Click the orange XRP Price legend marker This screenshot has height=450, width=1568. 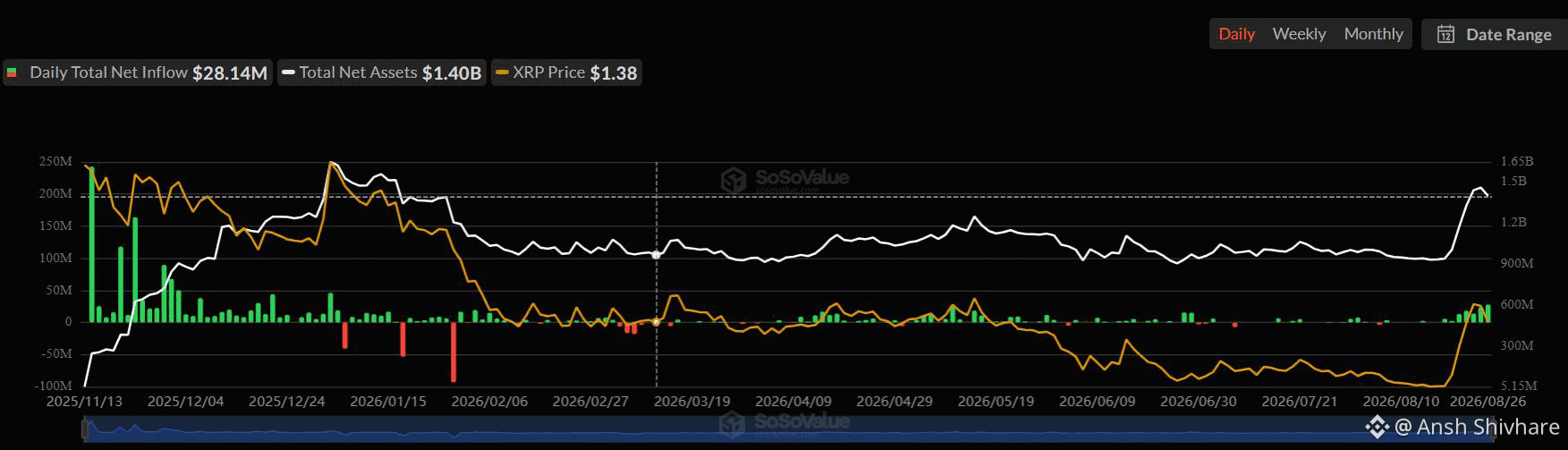point(503,72)
